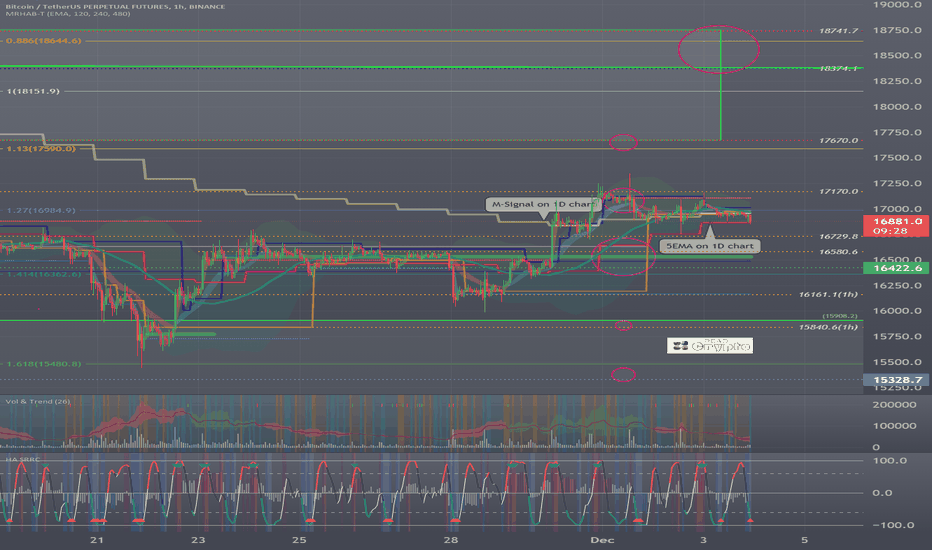Click the 23 date on time axis

(x=198, y=540)
